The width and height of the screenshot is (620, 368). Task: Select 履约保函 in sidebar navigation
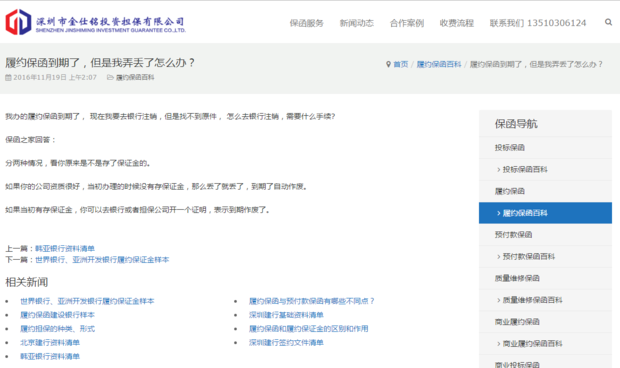[545, 191]
